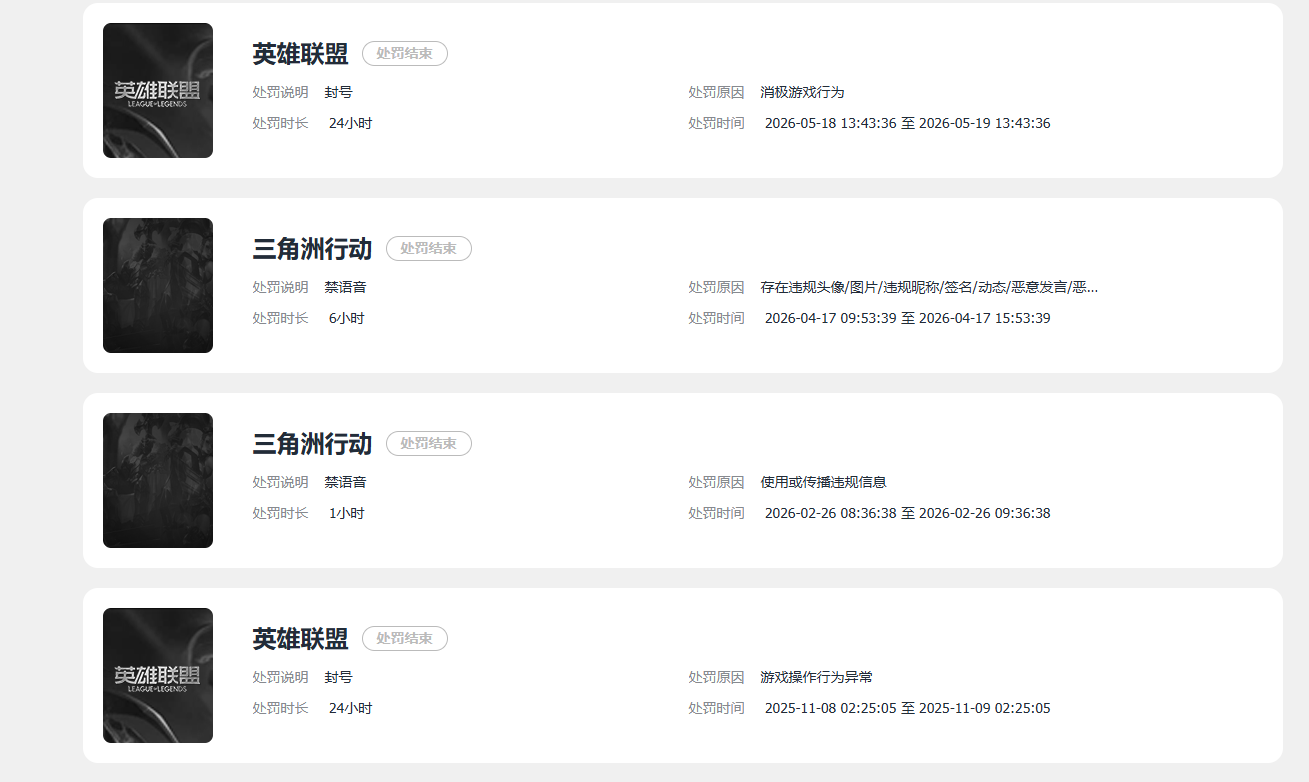The height and width of the screenshot is (782, 1309).
Task: Click the 1小时 penalty duration
Action: 347,514
